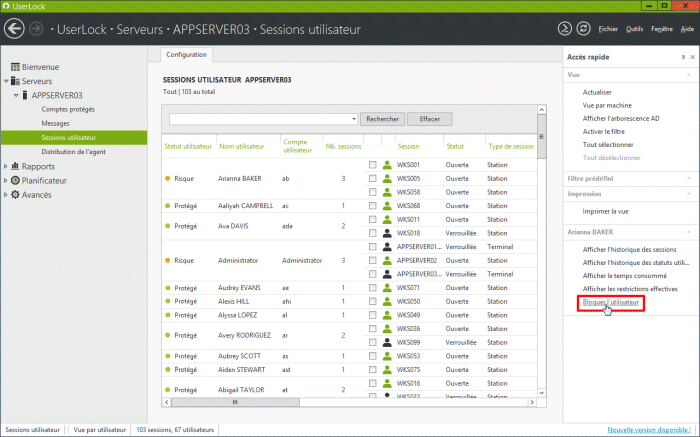Pin the Accès rapide panel
Screen dimensions: 700x437
tap(683, 57)
